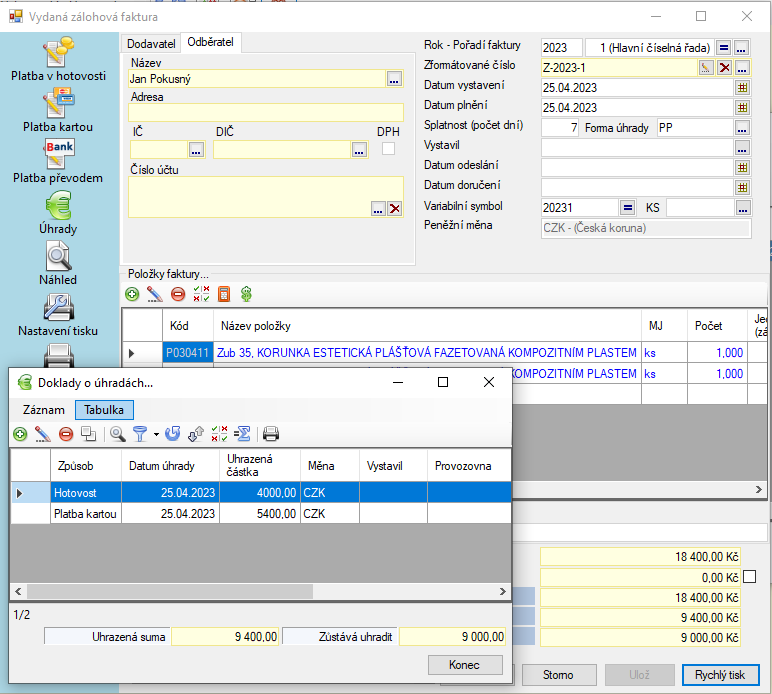Click green dollar icon in items toolbar
This screenshot has height=694, width=772.
pyautogui.click(x=246, y=294)
